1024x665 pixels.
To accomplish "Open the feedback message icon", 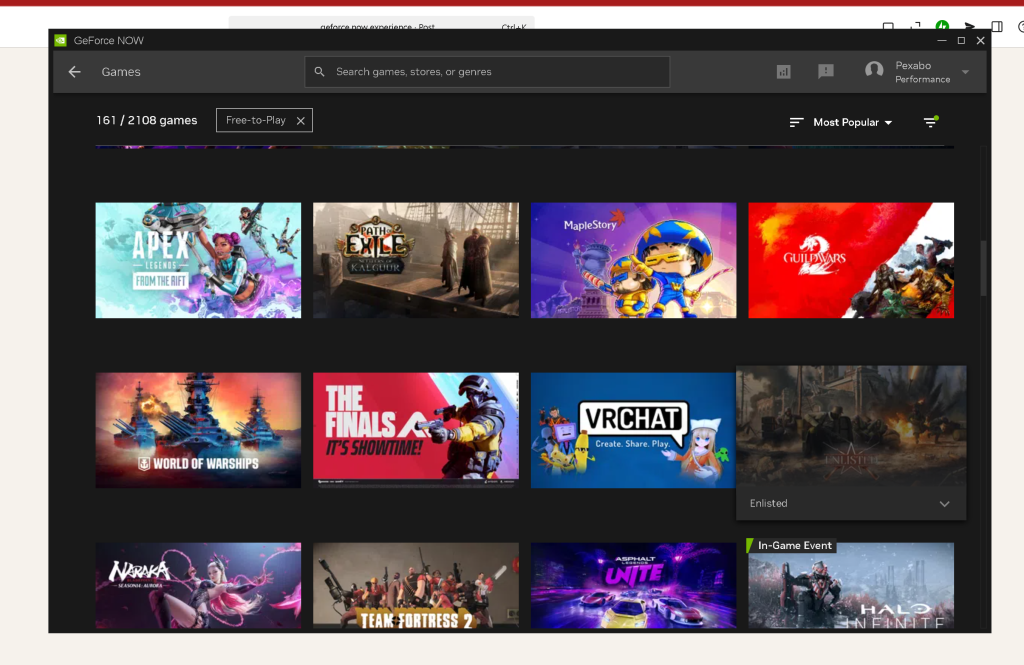I will point(825,71).
